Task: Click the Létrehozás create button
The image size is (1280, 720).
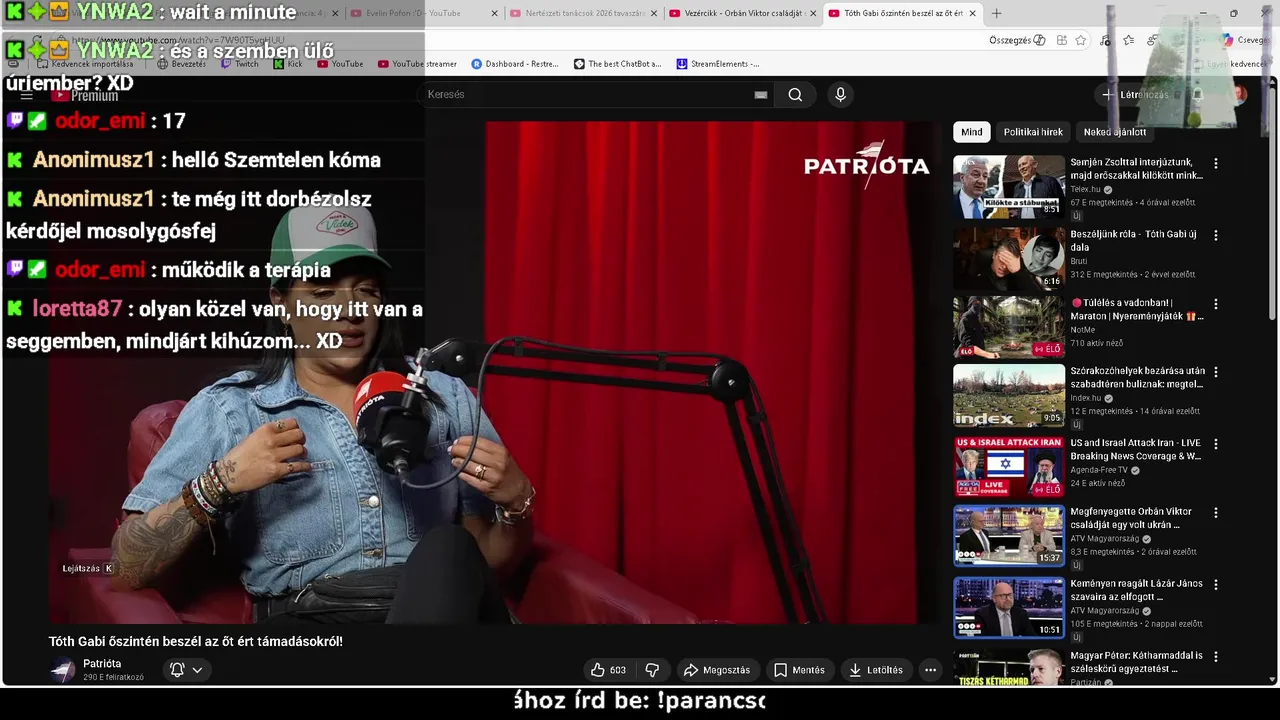Action: pyautogui.click(x=1136, y=94)
